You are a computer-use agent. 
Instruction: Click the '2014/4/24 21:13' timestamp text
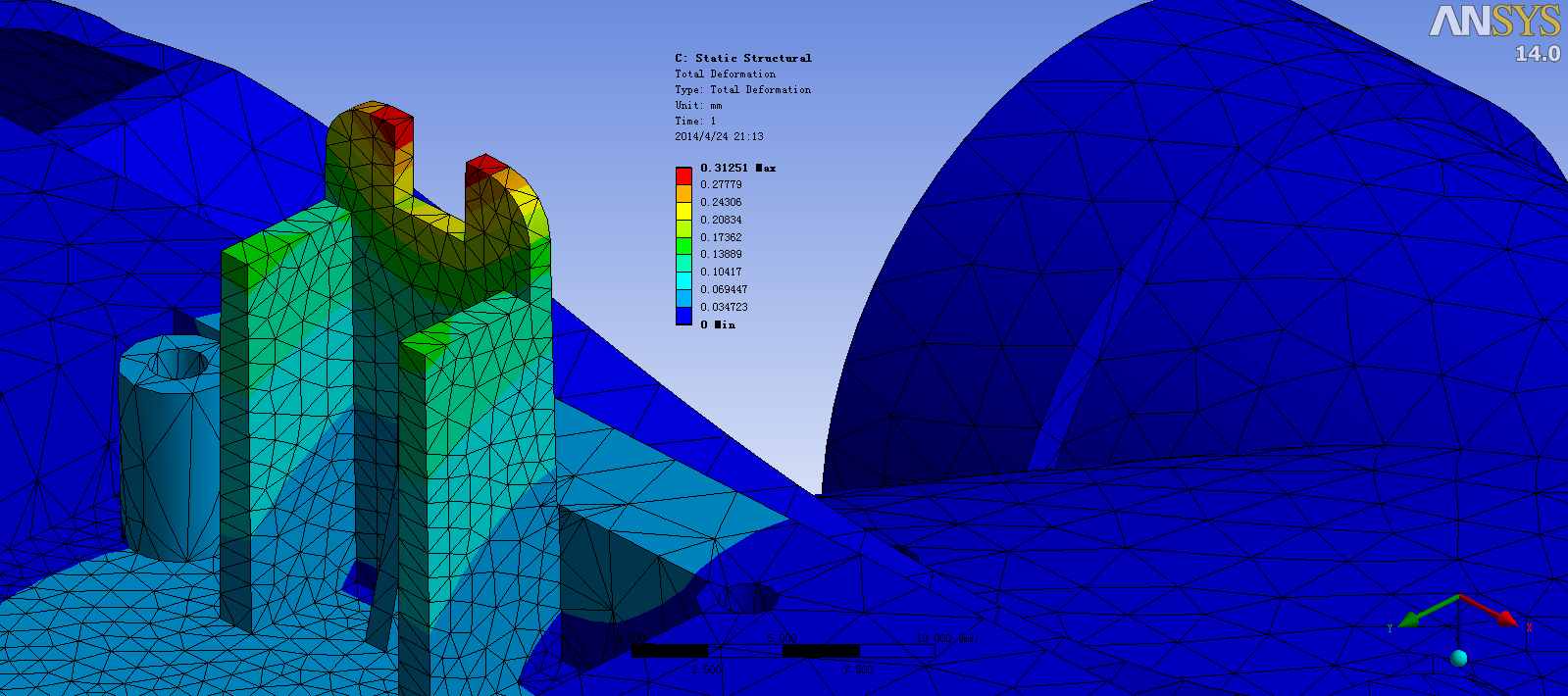pyautogui.click(x=719, y=136)
